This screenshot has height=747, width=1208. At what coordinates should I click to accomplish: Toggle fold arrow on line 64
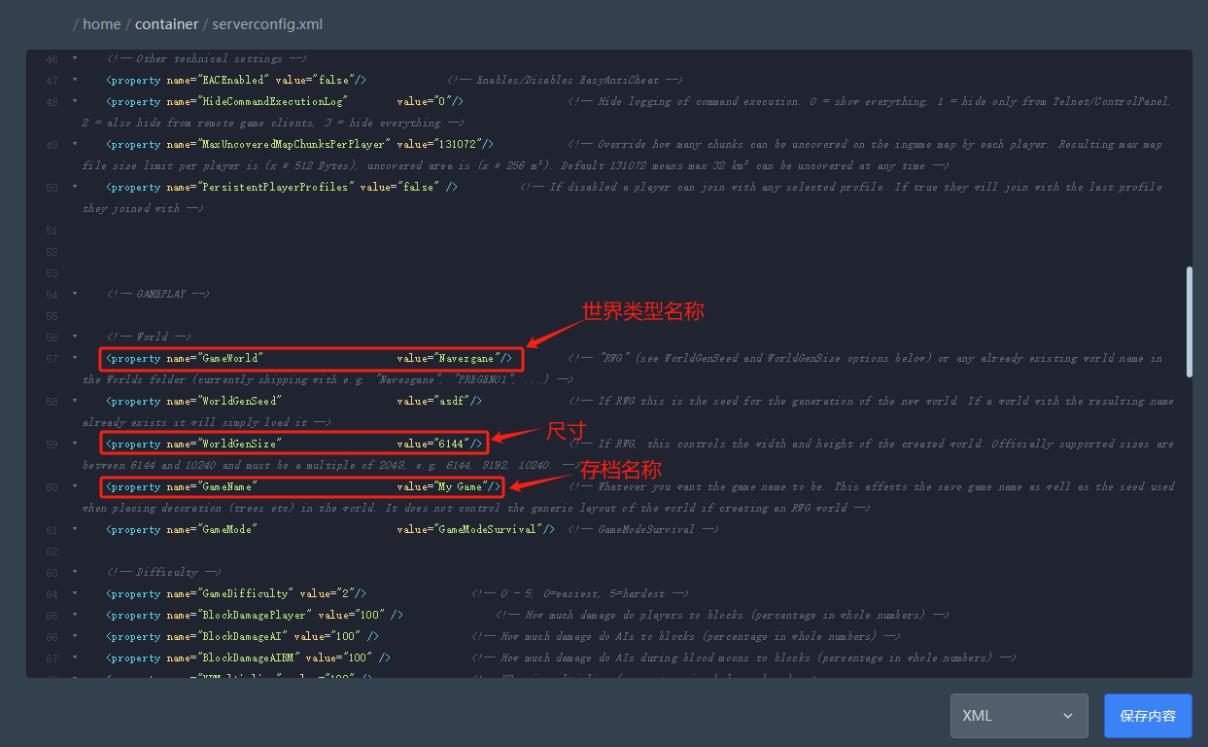[75, 593]
